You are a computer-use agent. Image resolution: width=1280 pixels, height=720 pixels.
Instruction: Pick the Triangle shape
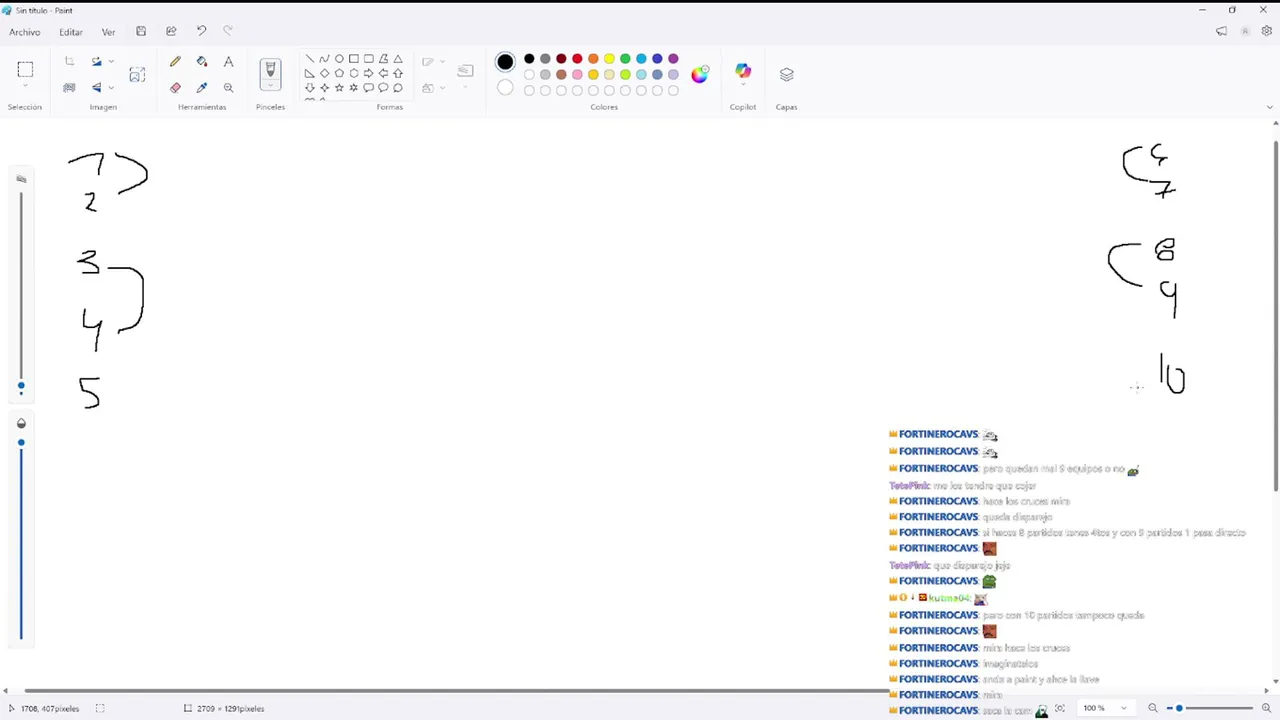[398, 59]
